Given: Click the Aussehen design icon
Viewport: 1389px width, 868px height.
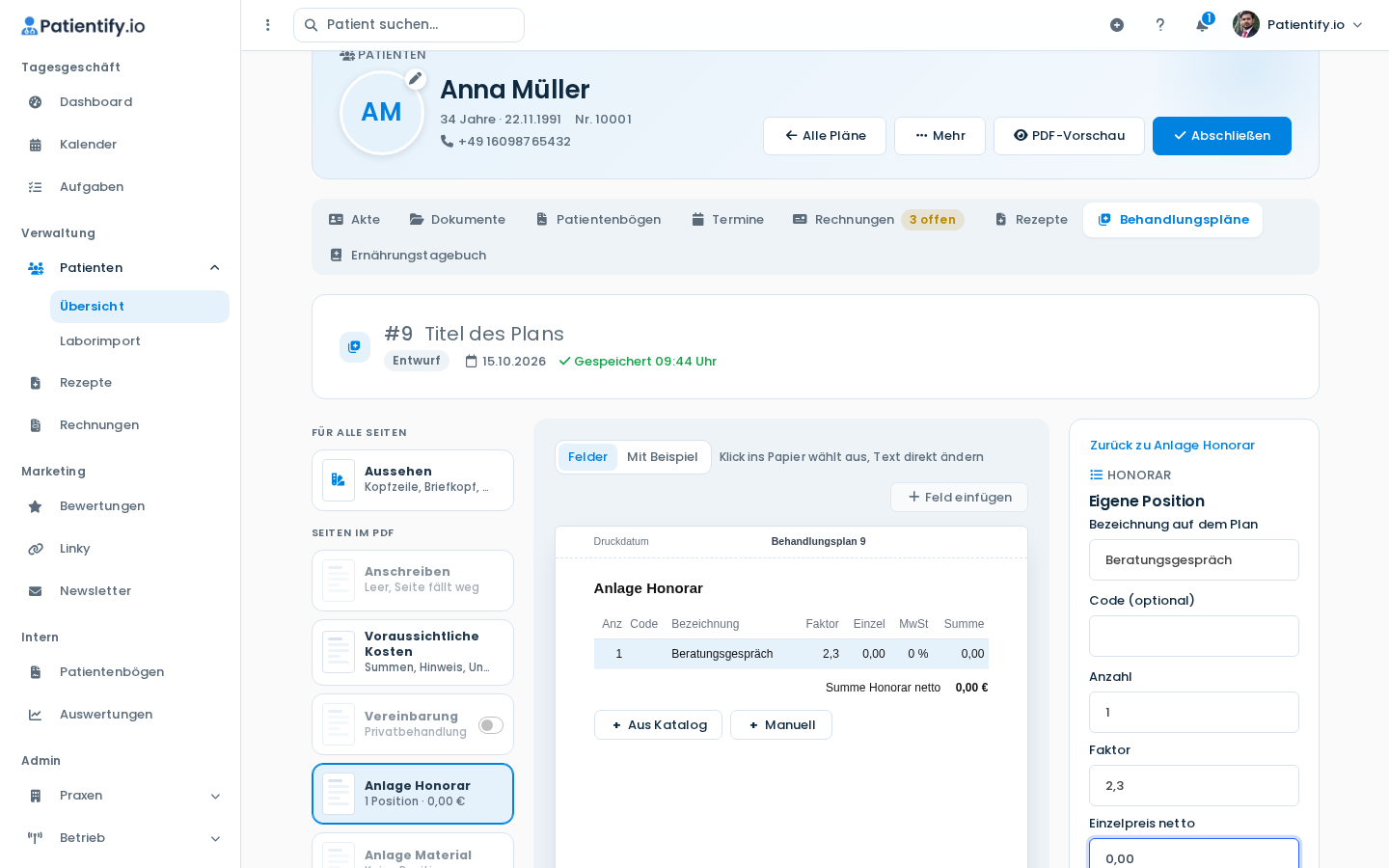Looking at the screenshot, I should click(x=339, y=479).
